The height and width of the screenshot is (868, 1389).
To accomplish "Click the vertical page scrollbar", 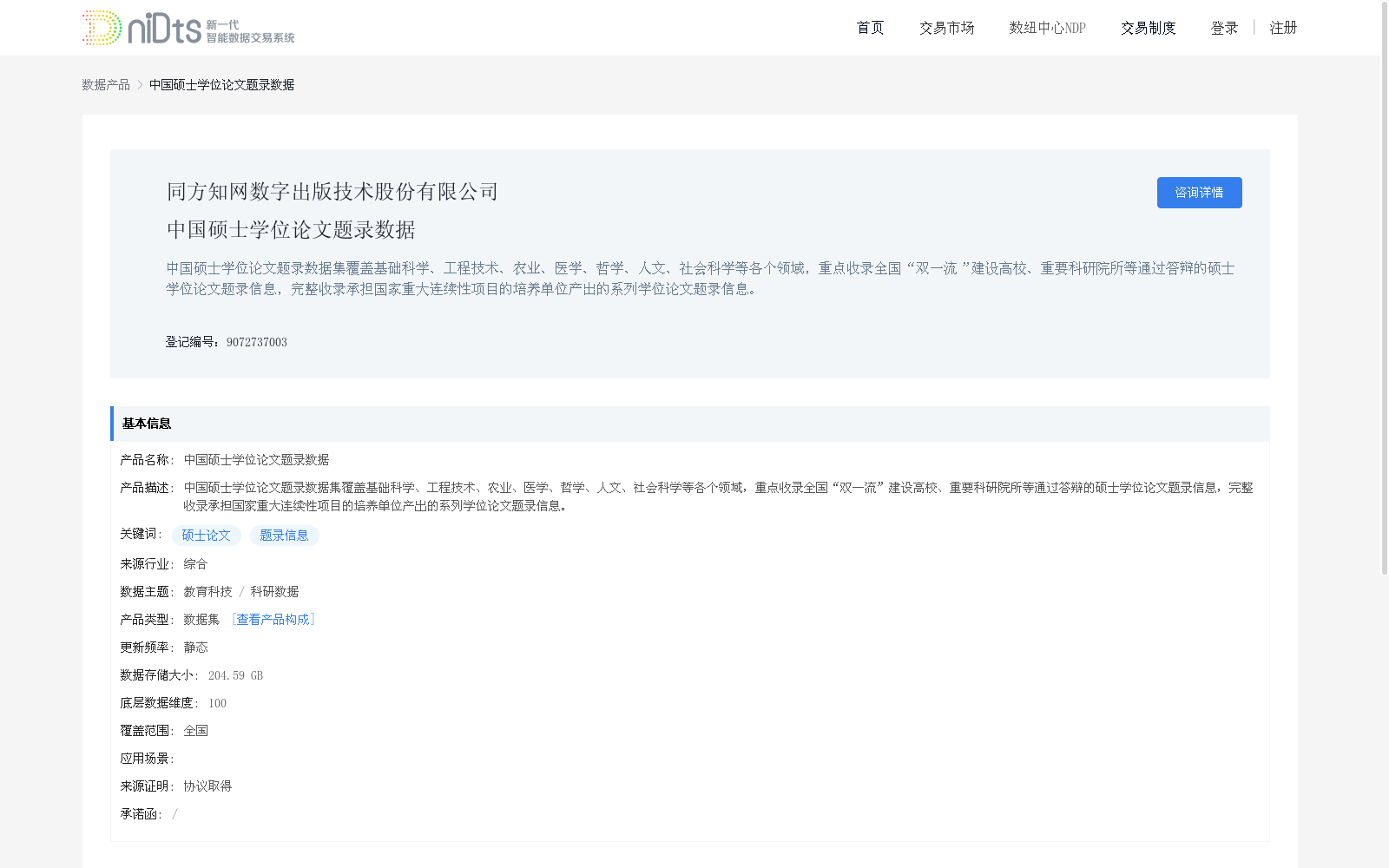I will (x=1385, y=286).
